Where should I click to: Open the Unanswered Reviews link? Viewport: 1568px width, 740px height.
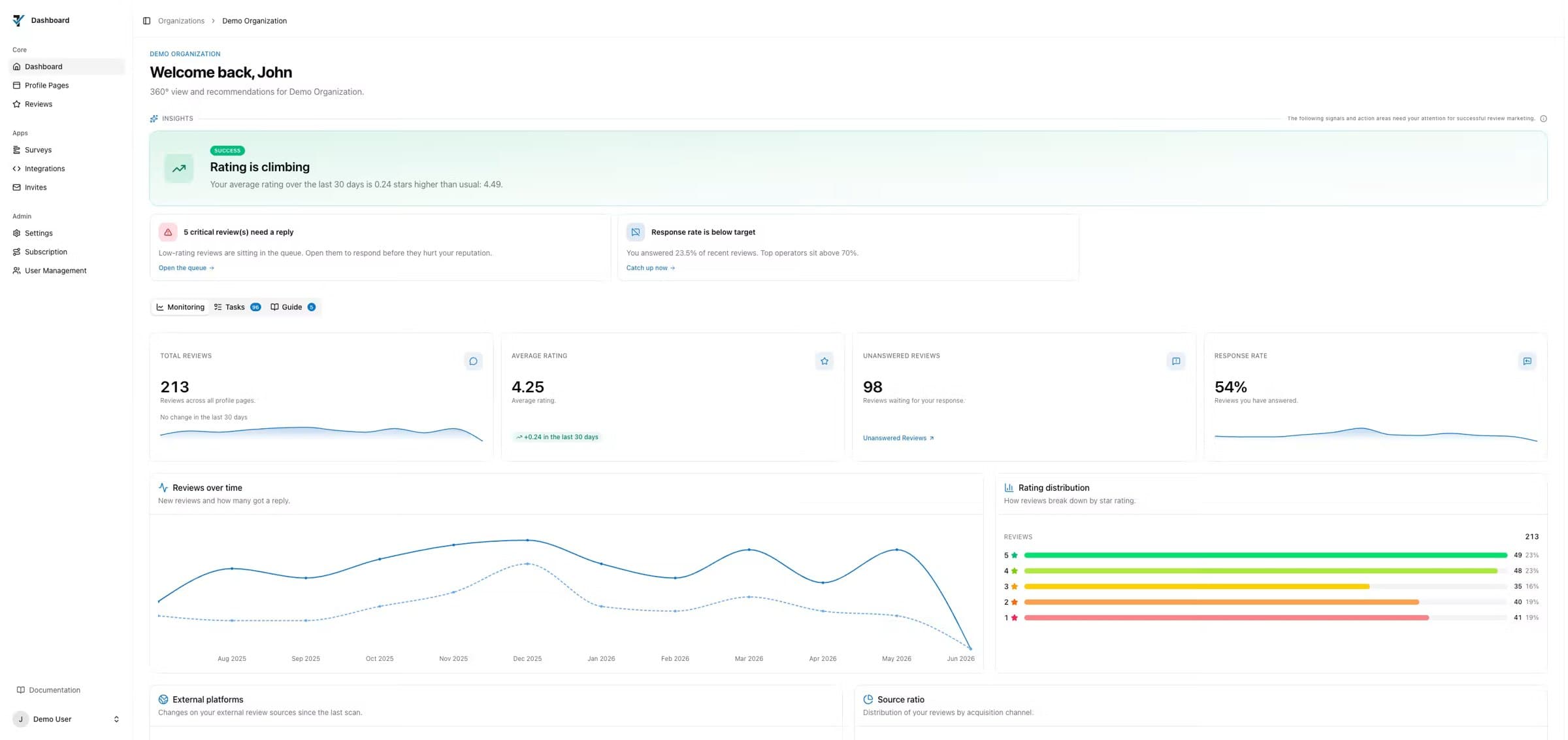[x=898, y=438]
